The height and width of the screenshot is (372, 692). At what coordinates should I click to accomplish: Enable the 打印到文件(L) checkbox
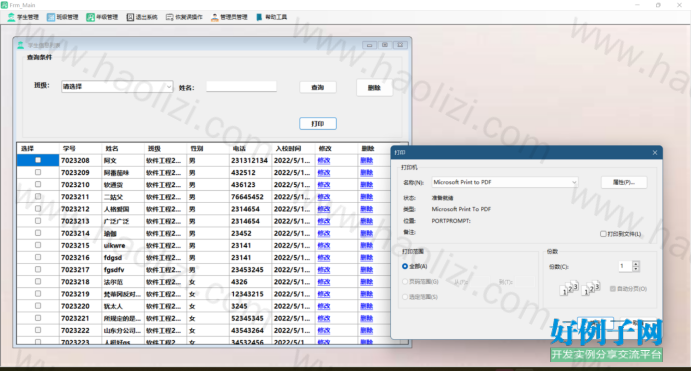click(x=603, y=234)
